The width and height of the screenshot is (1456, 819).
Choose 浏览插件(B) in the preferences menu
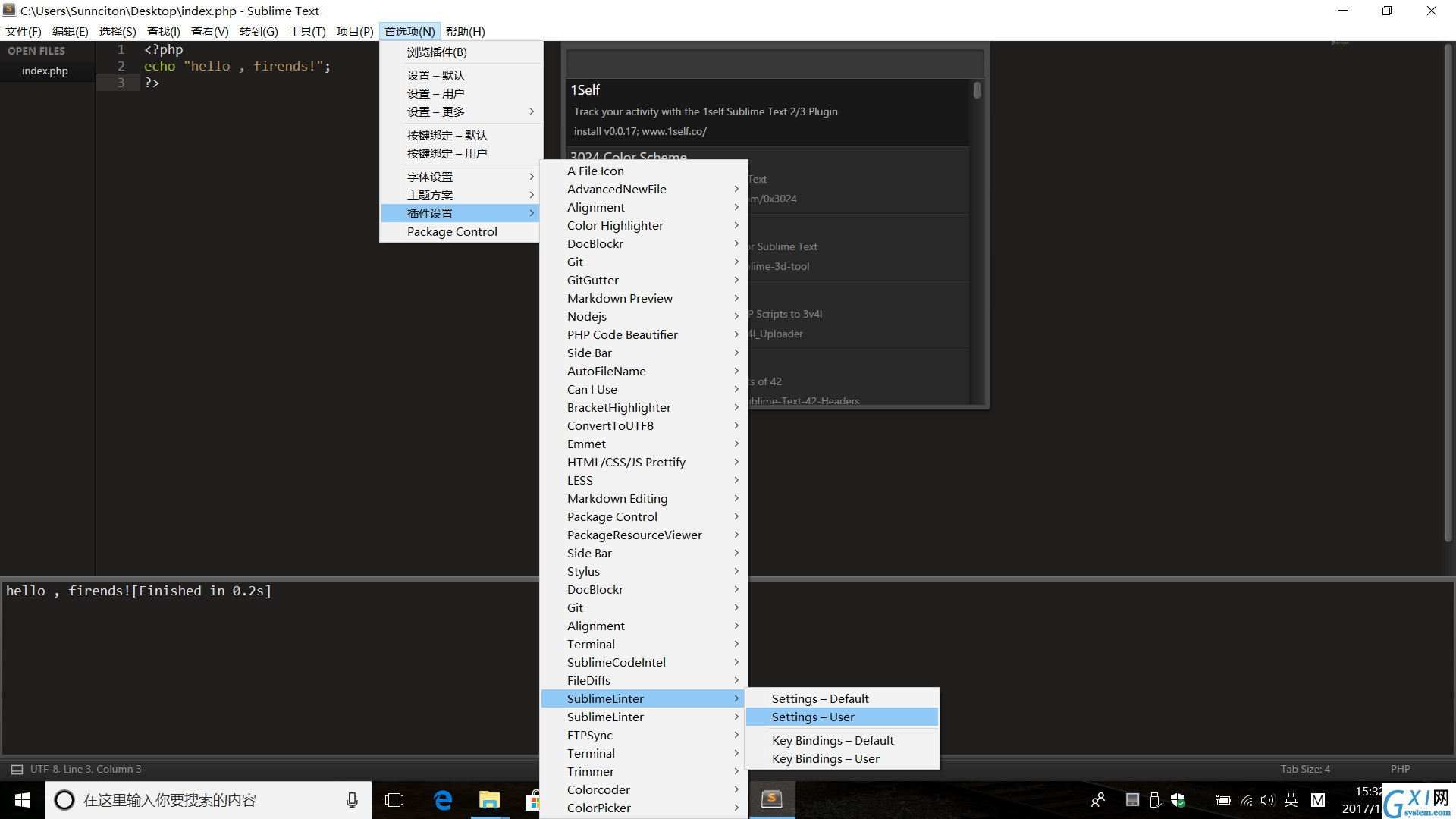tap(462, 52)
